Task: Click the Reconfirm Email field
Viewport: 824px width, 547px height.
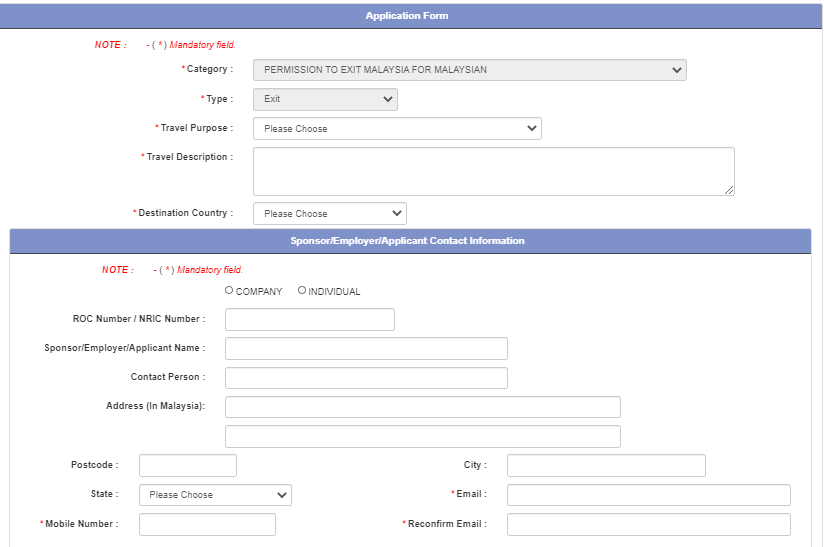Action: point(648,524)
